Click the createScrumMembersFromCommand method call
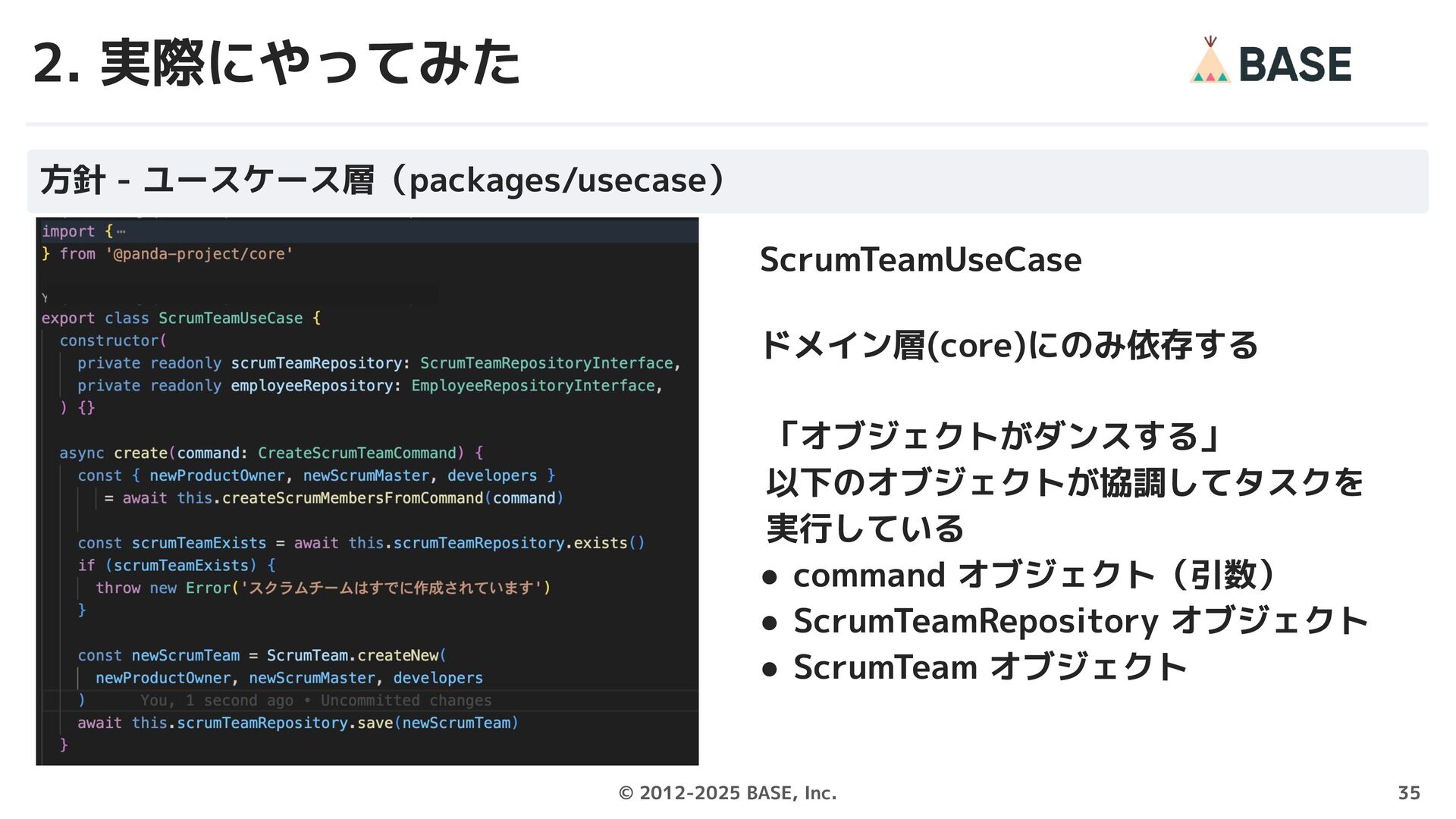 (352, 498)
